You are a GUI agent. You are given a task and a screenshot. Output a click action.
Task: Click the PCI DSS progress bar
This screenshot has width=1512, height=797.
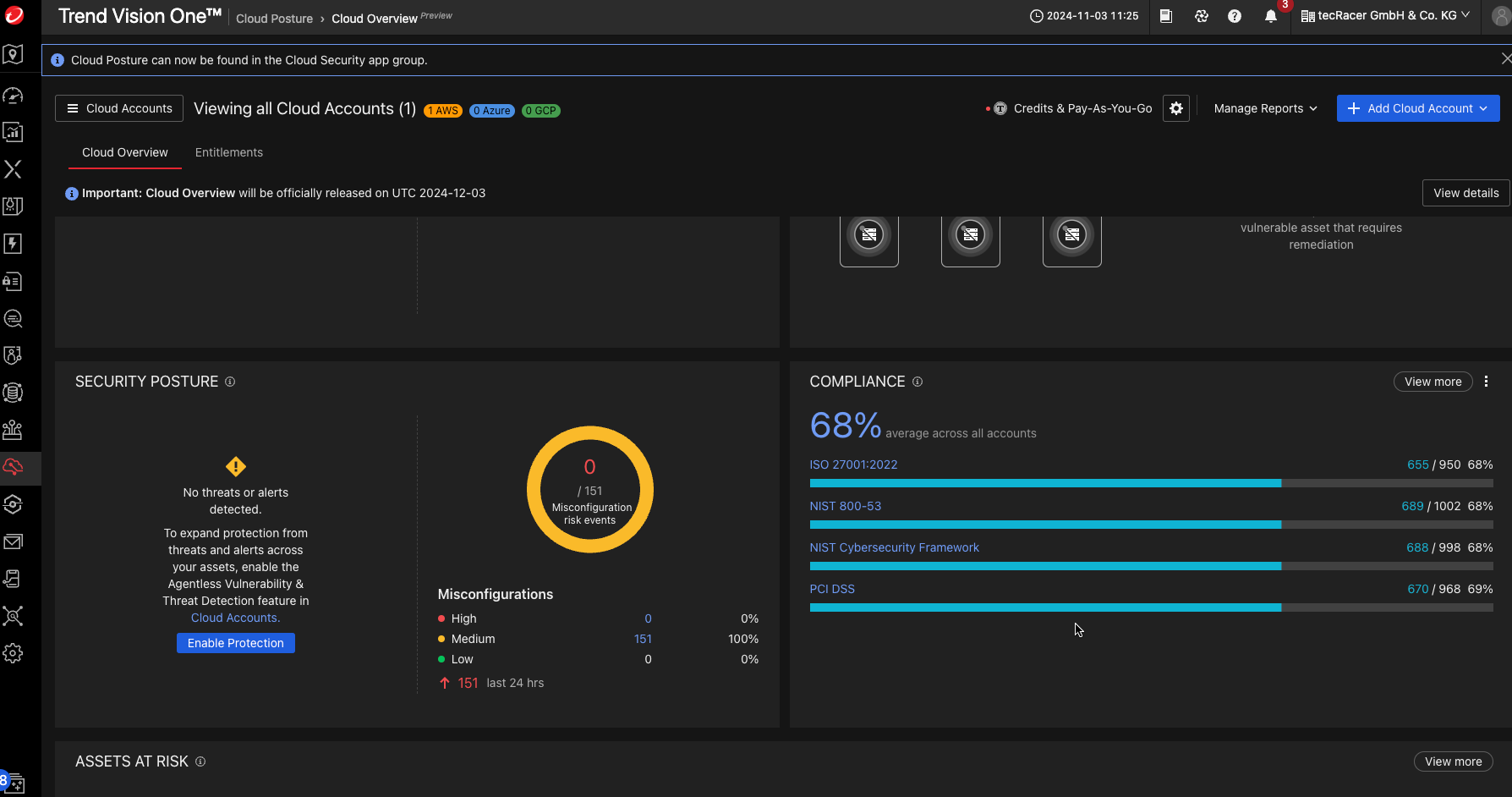pyautogui.click(x=1151, y=607)
